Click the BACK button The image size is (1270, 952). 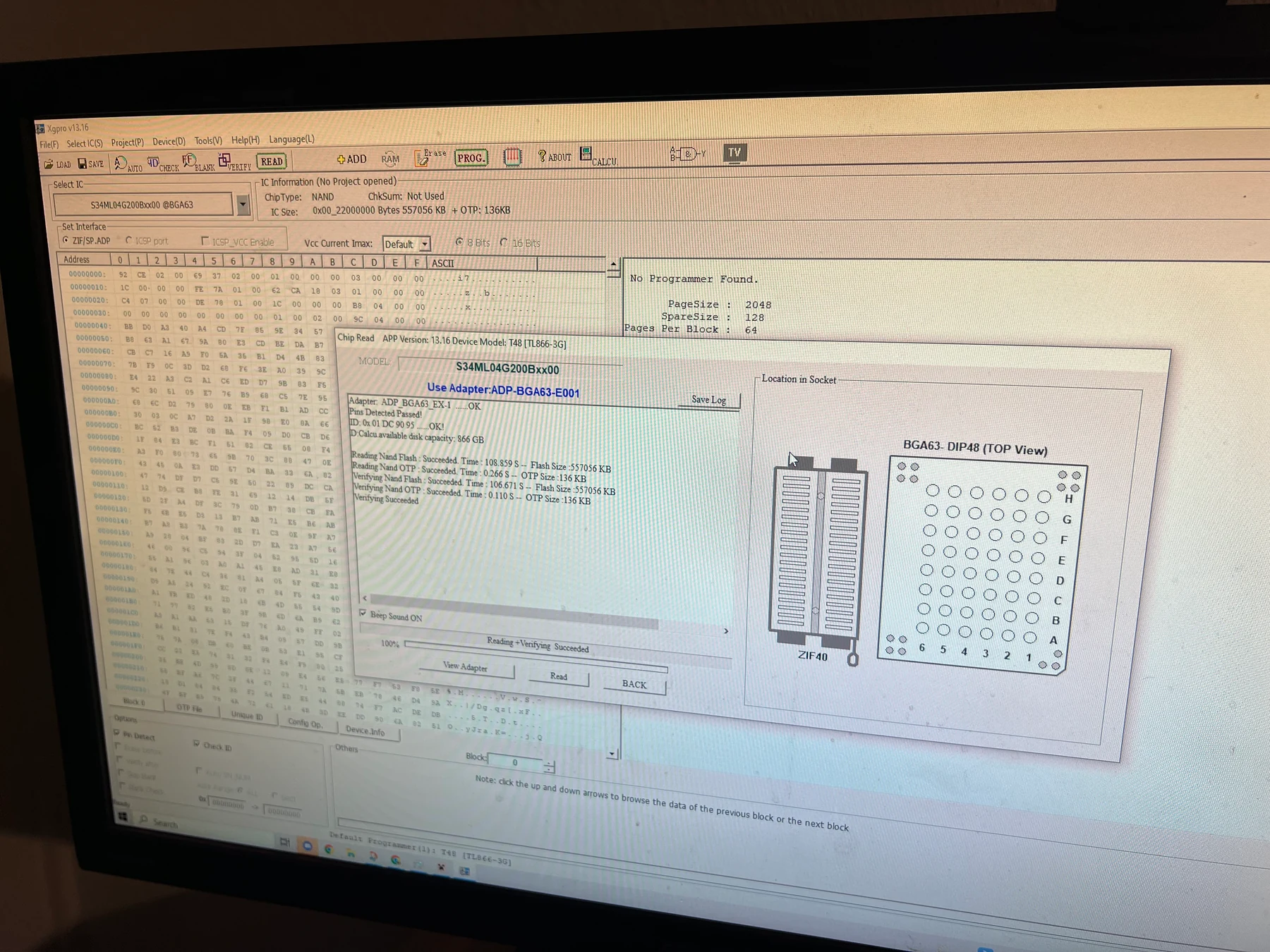[634, 684]
